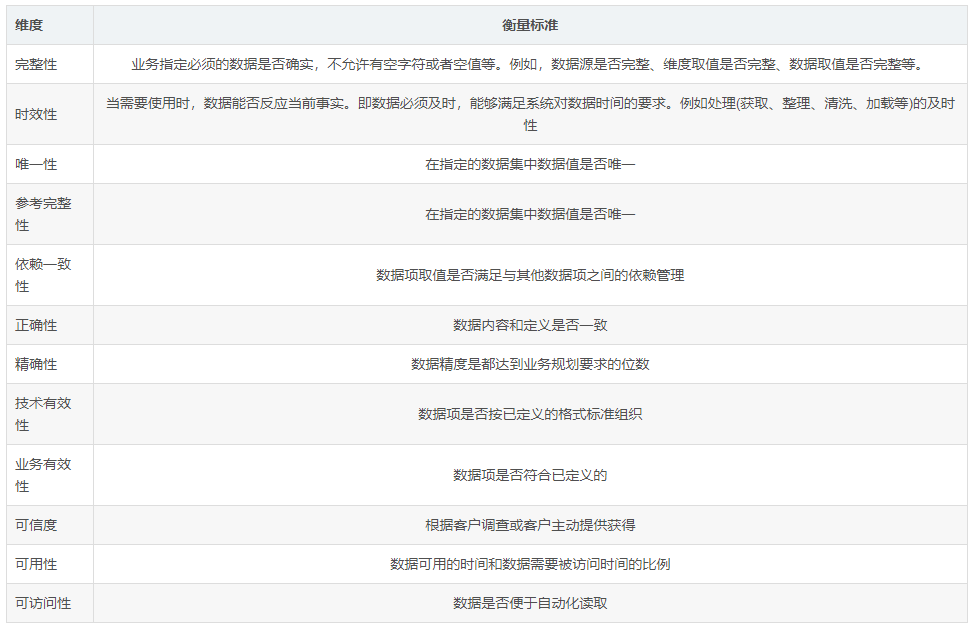Screen dimensions: 976x631
Task: Select the 正确性 dimension cell
Action: [50, 325]
